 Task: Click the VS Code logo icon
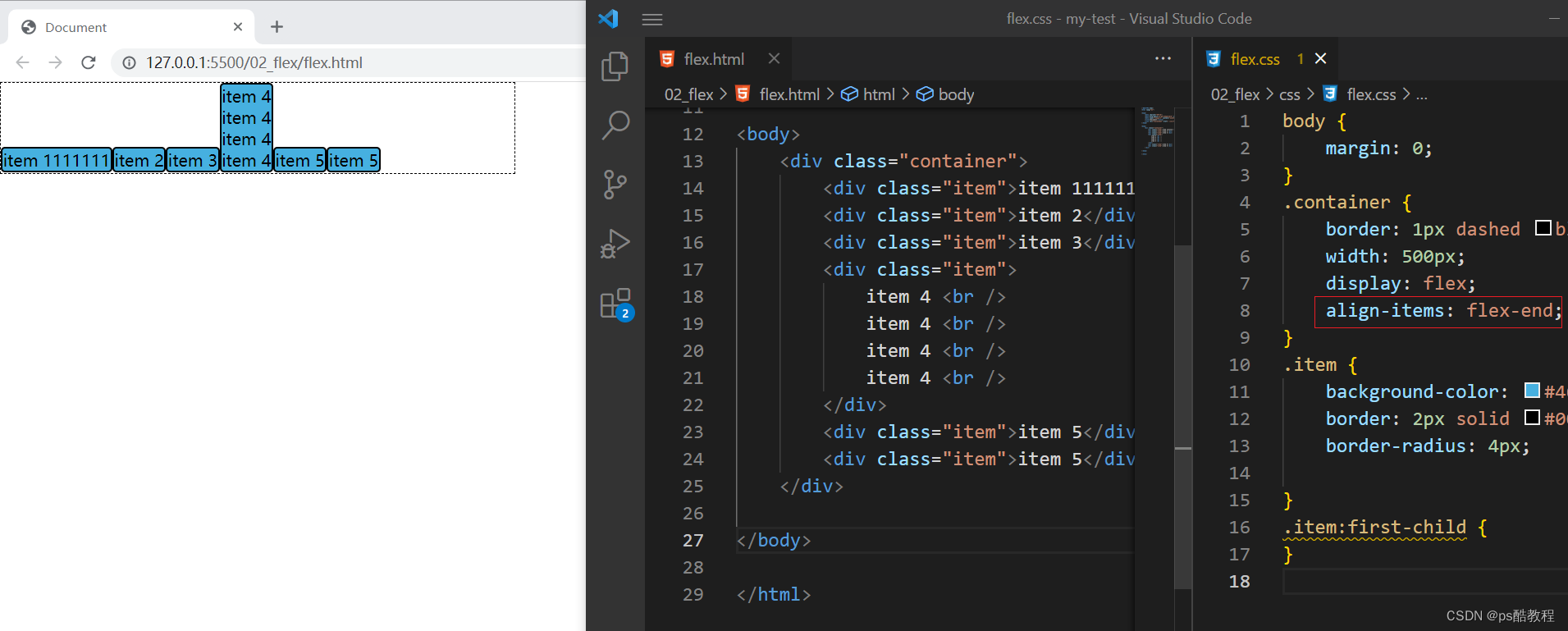(608, 18)
